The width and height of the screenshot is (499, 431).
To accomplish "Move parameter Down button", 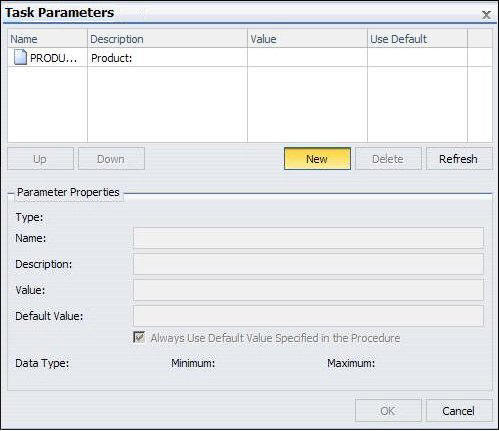I will point(111,159).
